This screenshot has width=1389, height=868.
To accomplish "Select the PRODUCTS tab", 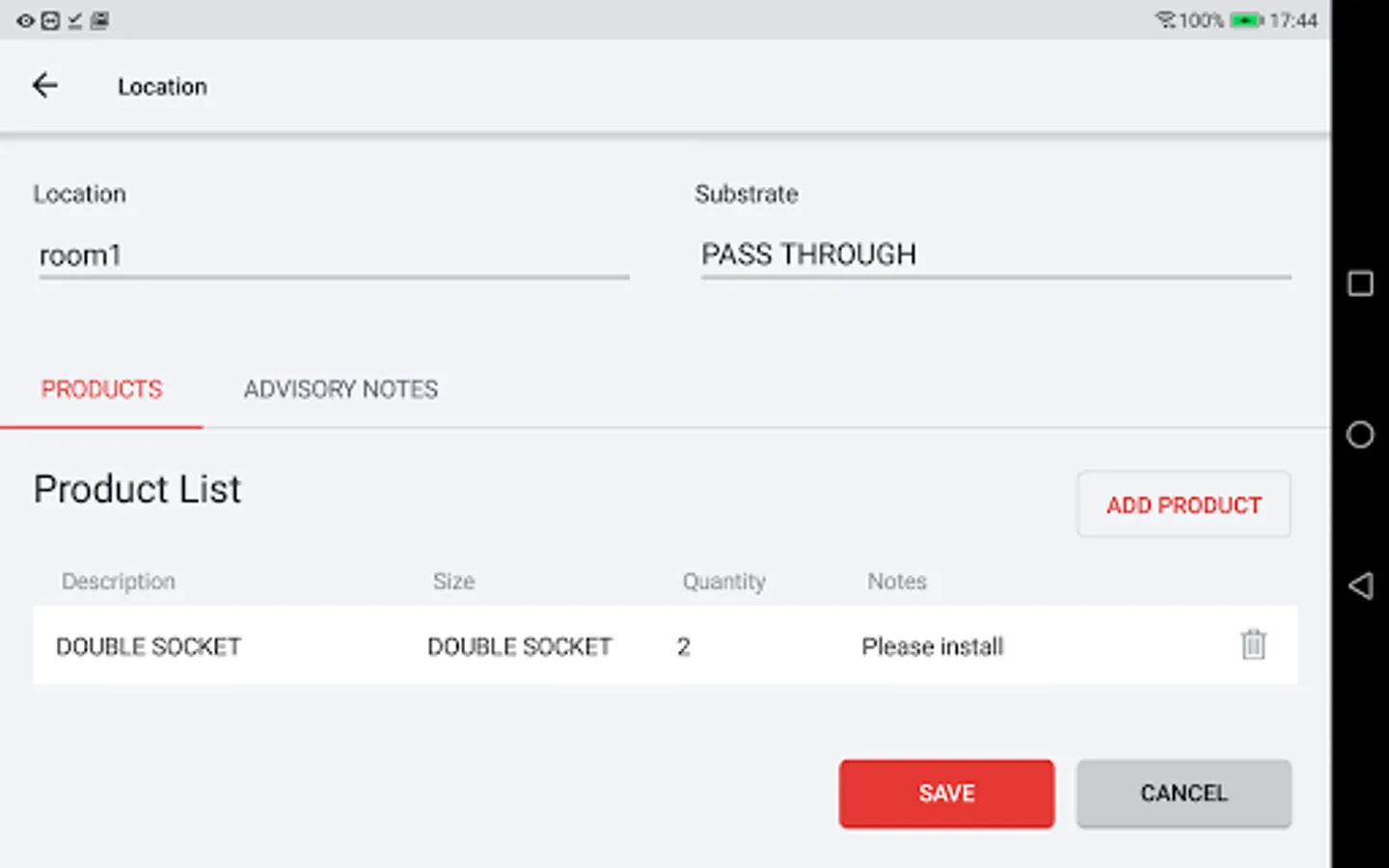I will point(101,390).
